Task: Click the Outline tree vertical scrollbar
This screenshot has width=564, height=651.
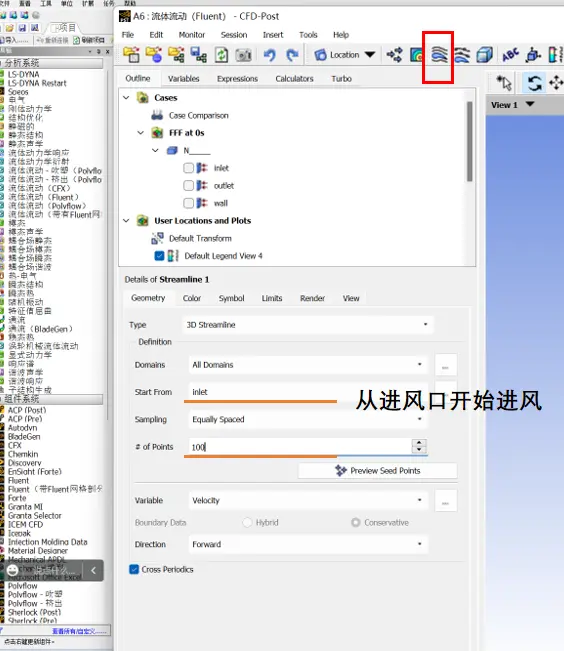Action: 470,141
